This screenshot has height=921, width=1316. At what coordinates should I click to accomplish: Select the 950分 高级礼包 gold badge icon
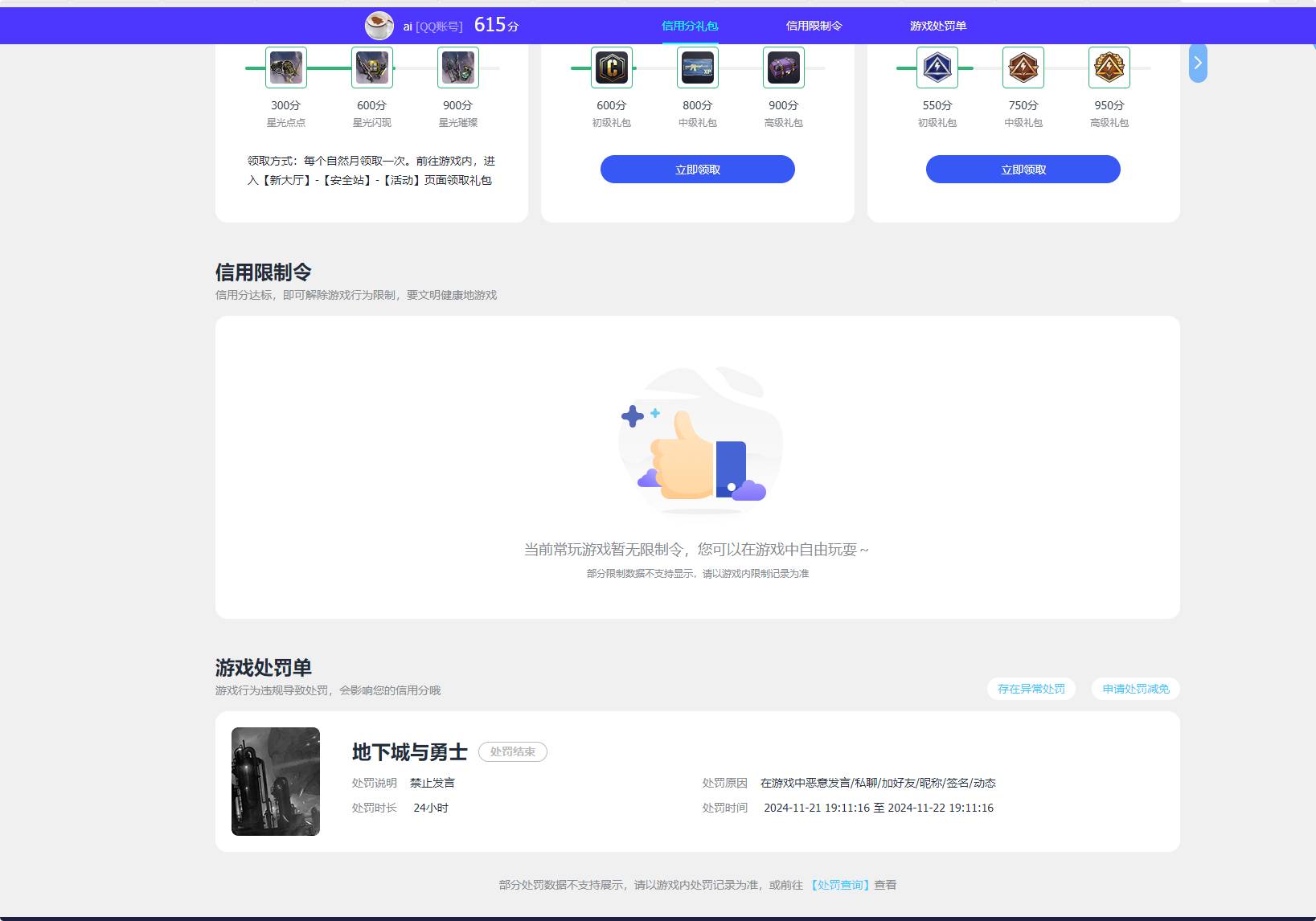coord(1109,68)
